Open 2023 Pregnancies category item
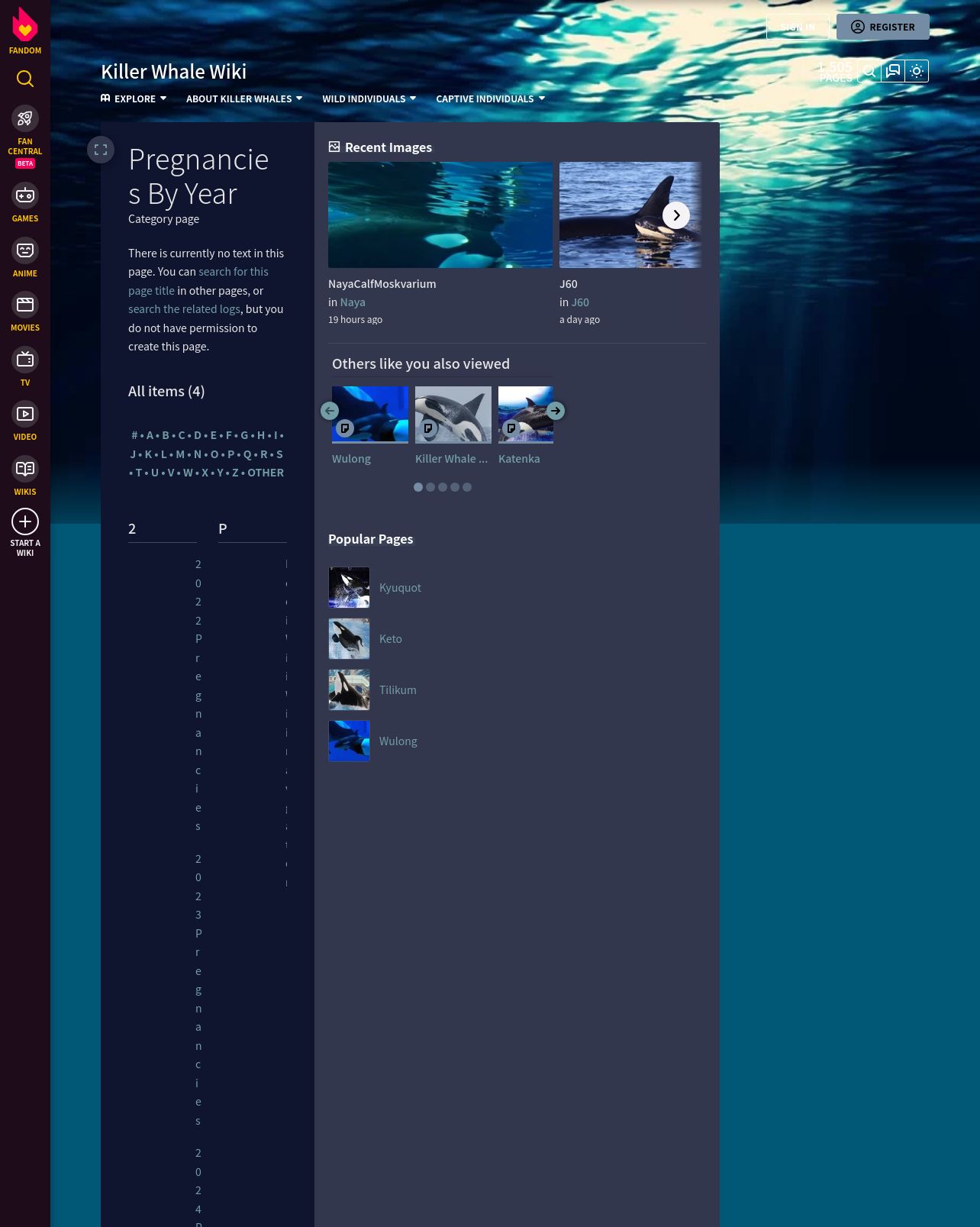Image resolution: width=980 pixels, height=1227 pixels. pyautogui.click(x=198, y=990)
